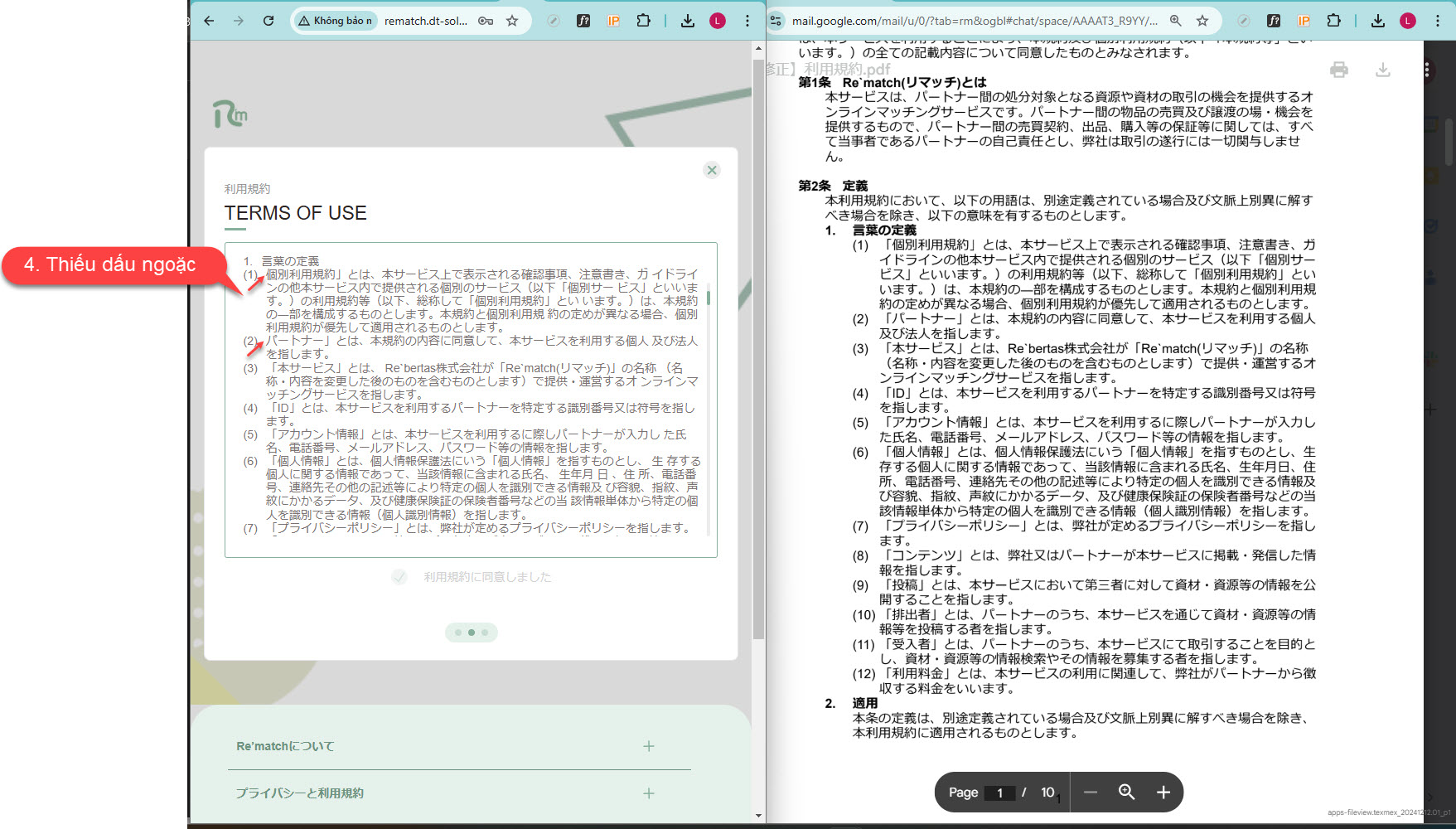Screen dimensions: 1456x829
Task: Check the terms agreement checkbox
Action: pyautogui.click(x=399, y=577)
